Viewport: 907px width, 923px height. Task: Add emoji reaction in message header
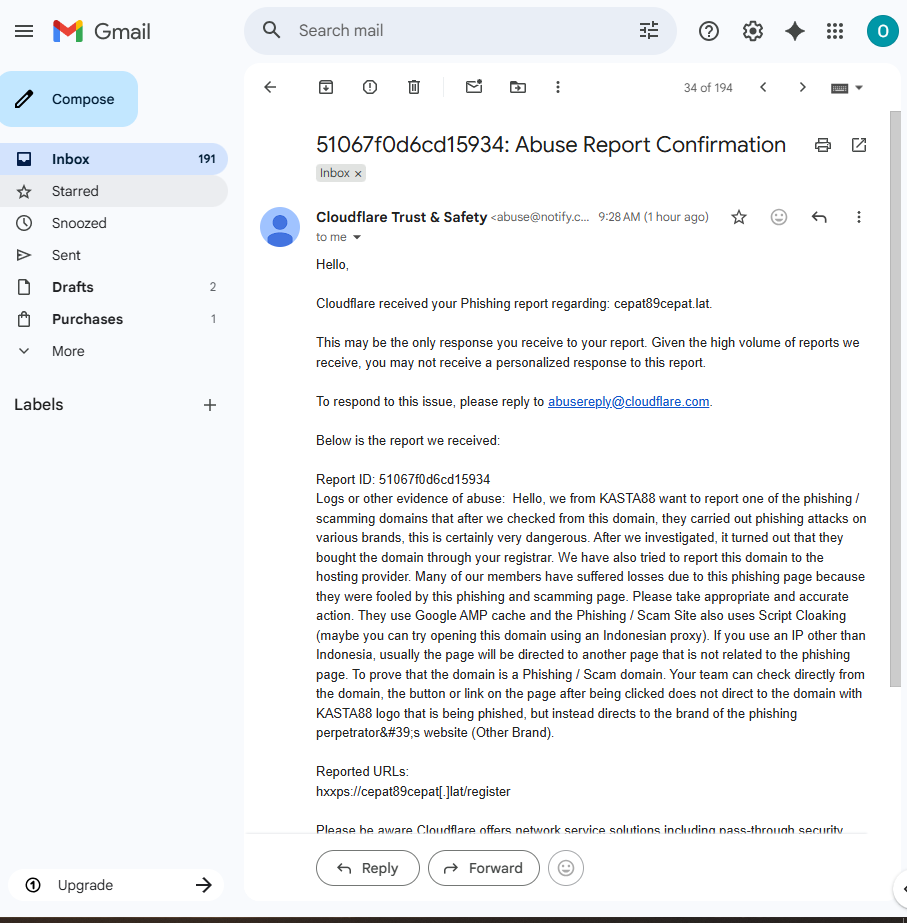(x=779, y=217)
